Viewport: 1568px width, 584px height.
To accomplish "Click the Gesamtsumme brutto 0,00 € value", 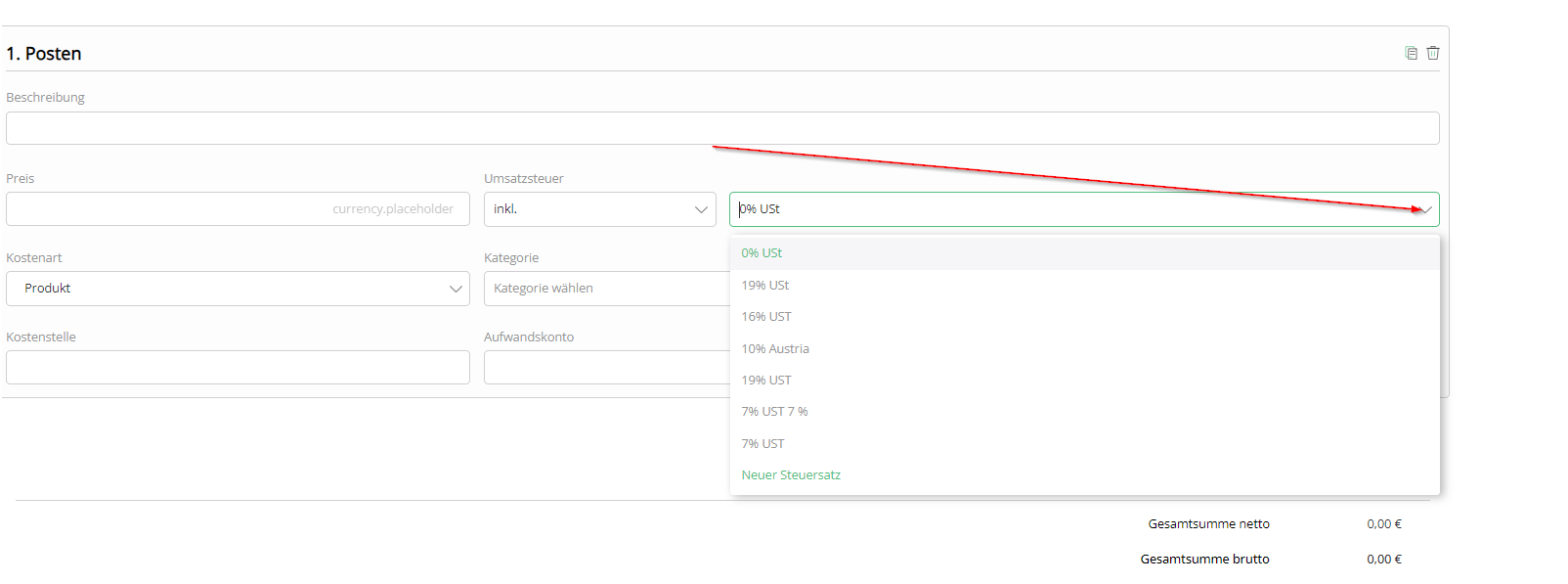I will (x=1384, y=560).
